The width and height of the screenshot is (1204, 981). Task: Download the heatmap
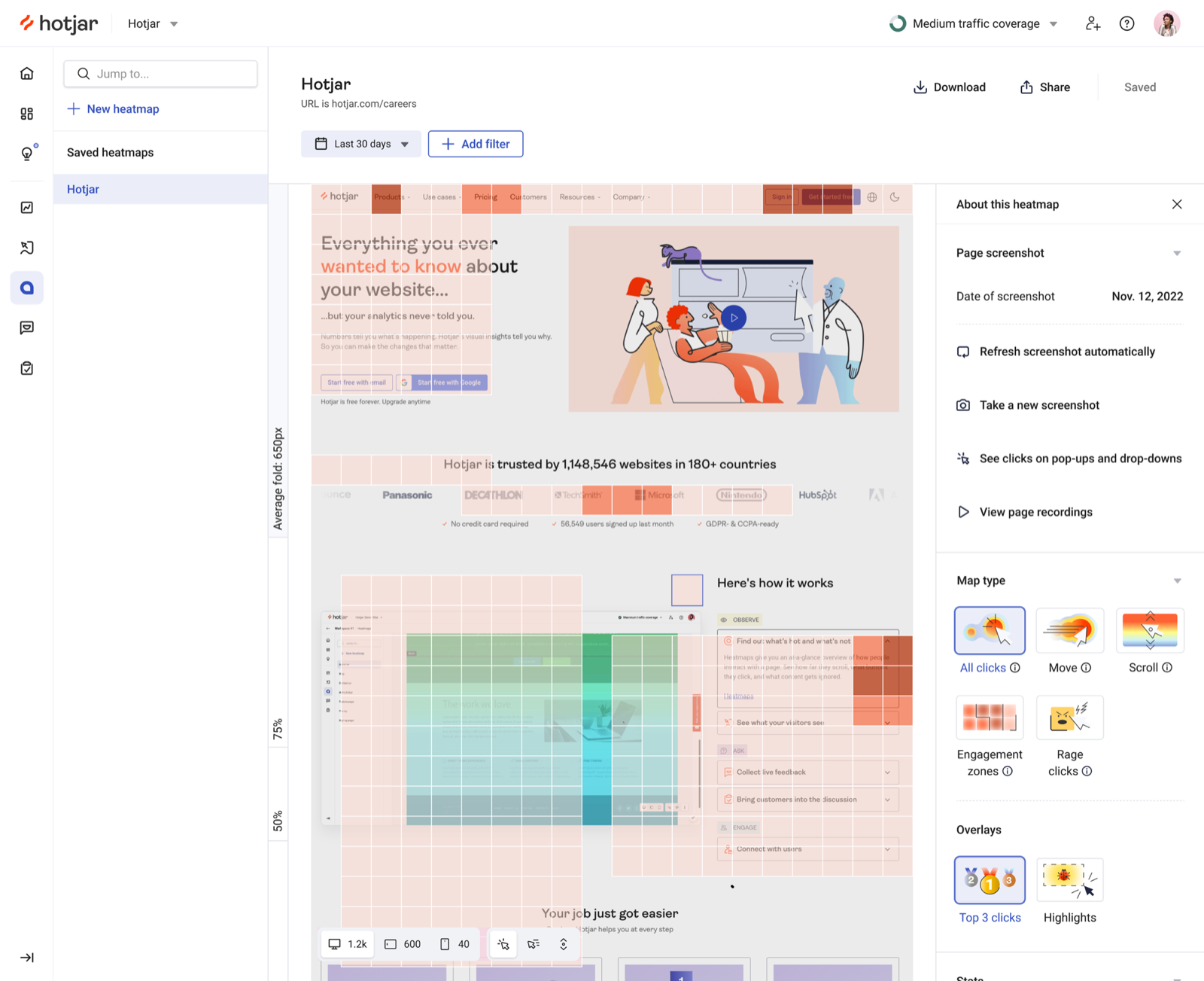click(950, 87)
